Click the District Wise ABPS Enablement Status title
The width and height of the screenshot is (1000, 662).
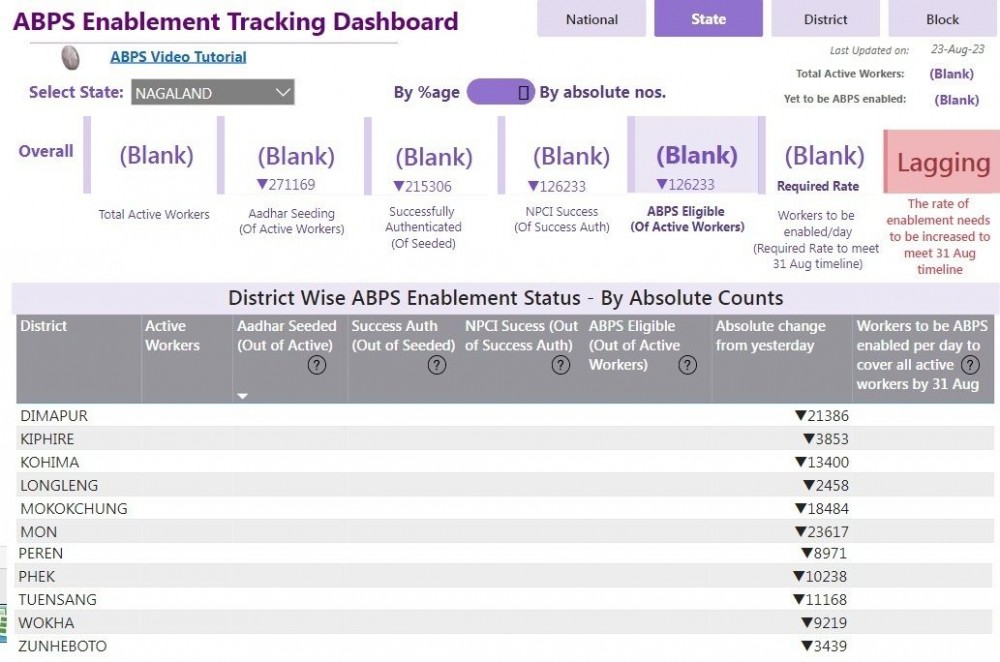(505, 298)
